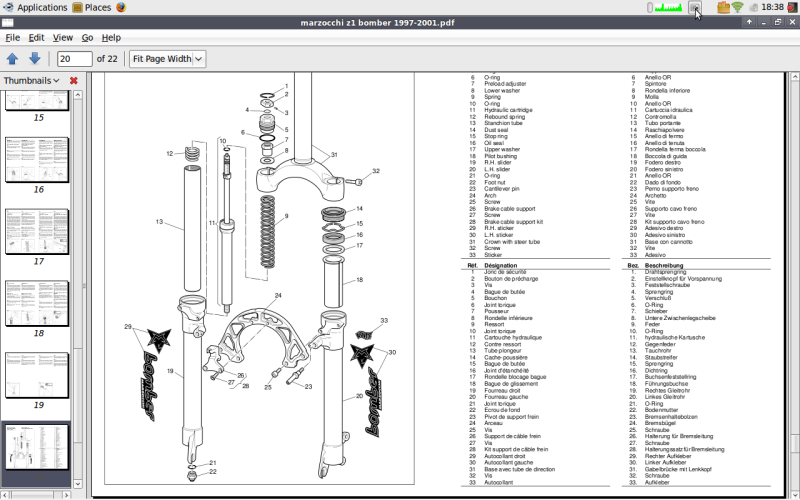Select the page 17 thumbnail
Viewport: 800px width, 500px height.
click(x=37, y=232)
